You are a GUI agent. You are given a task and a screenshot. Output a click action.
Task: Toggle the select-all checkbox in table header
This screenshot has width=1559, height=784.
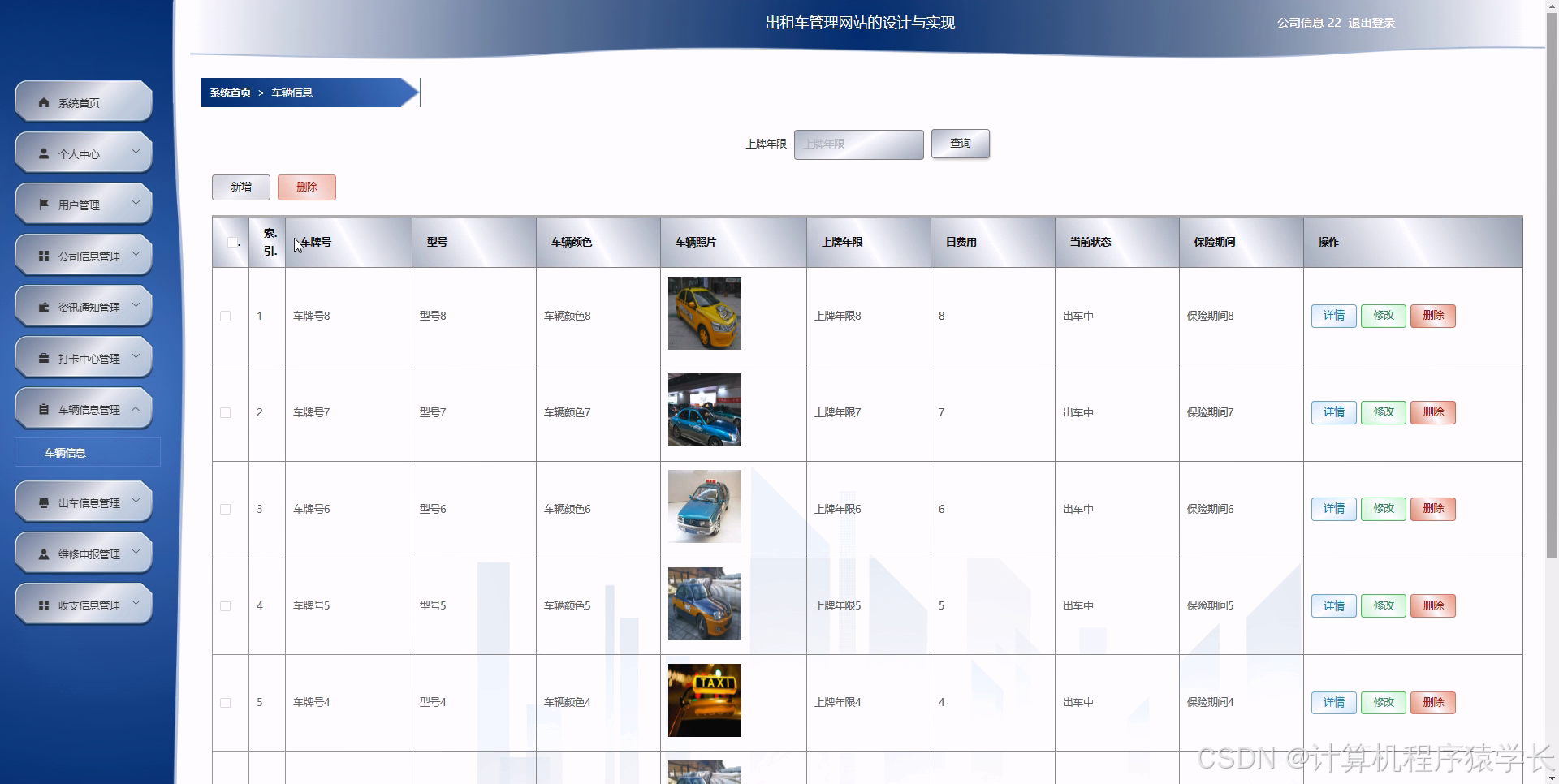click(x=233, y=242)
